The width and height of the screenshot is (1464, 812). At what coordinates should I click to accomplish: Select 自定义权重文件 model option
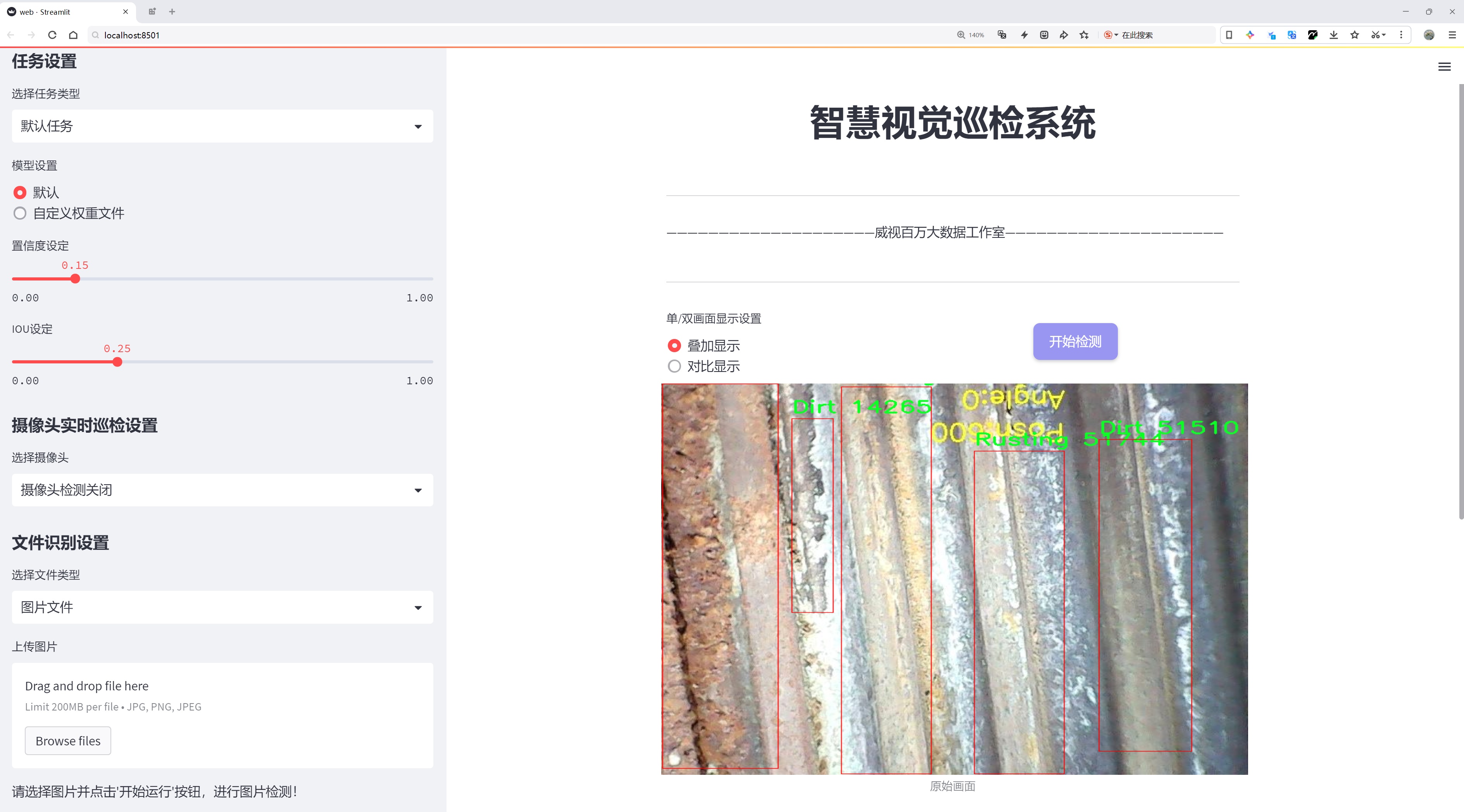tap(21, 213)
